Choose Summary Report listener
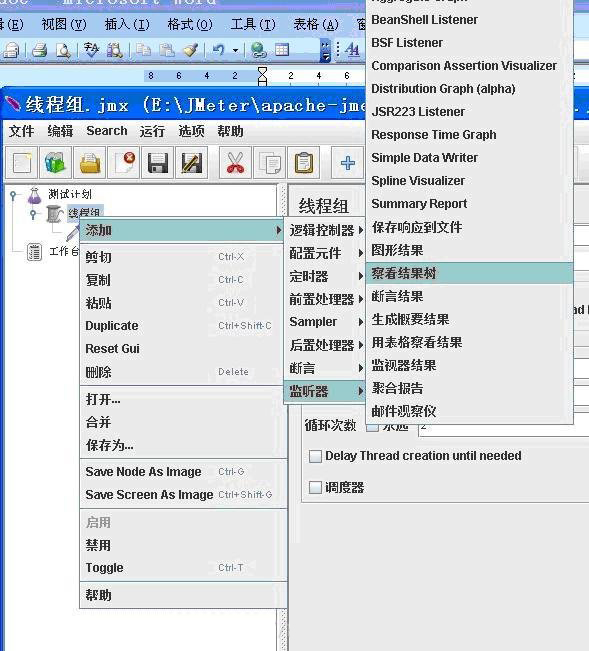This screenshot has height=651, width=589. point(469,204)
